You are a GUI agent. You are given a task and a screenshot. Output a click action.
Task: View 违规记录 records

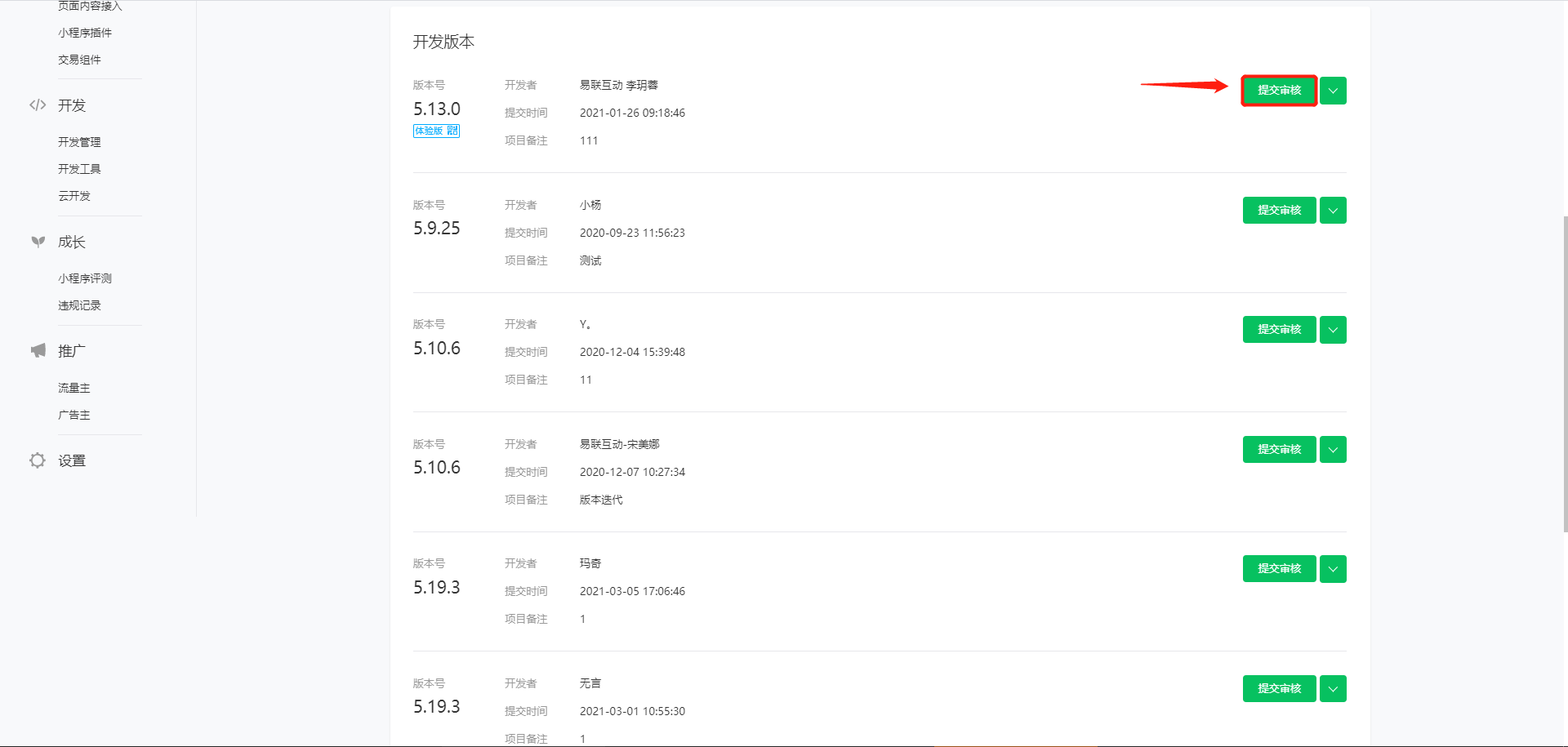78,305
